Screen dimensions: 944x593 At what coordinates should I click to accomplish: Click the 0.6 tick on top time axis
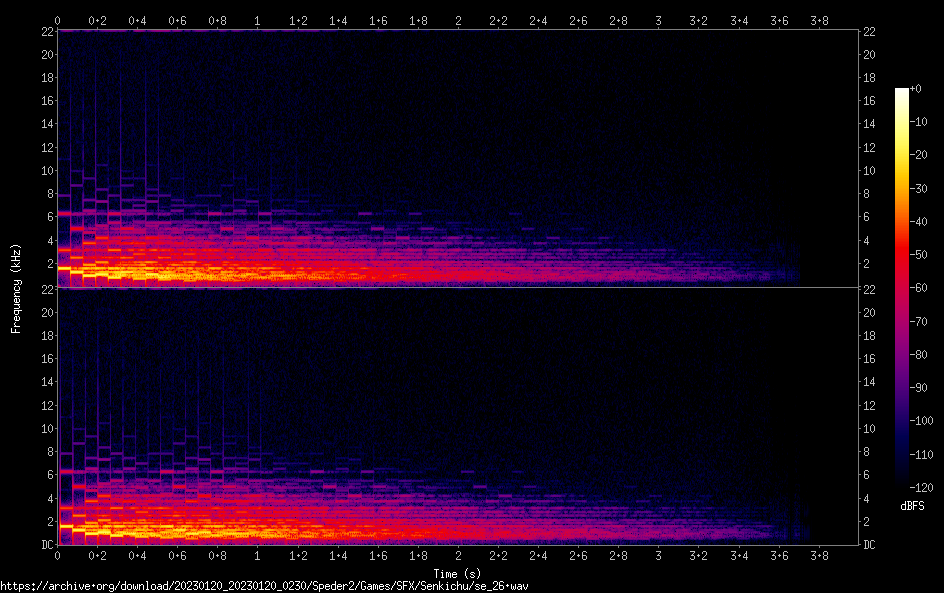(x=178, y=20)
